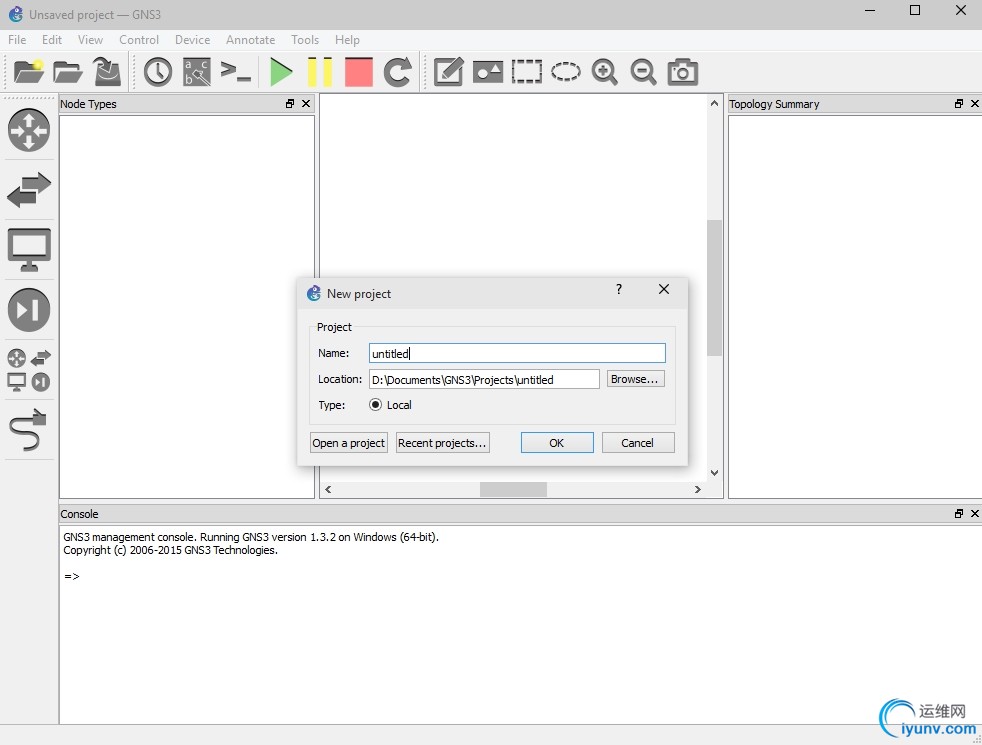The image size is (982, 745).
Task: Maximize the GNS3 window
Action: click(915, 11)
